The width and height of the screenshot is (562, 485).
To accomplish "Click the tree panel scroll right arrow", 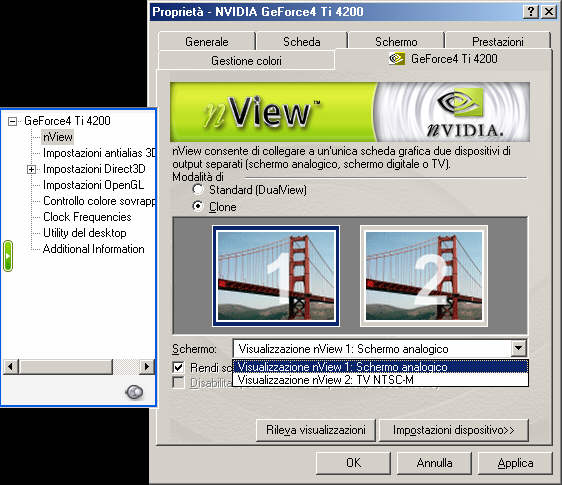I will [147, 366].
